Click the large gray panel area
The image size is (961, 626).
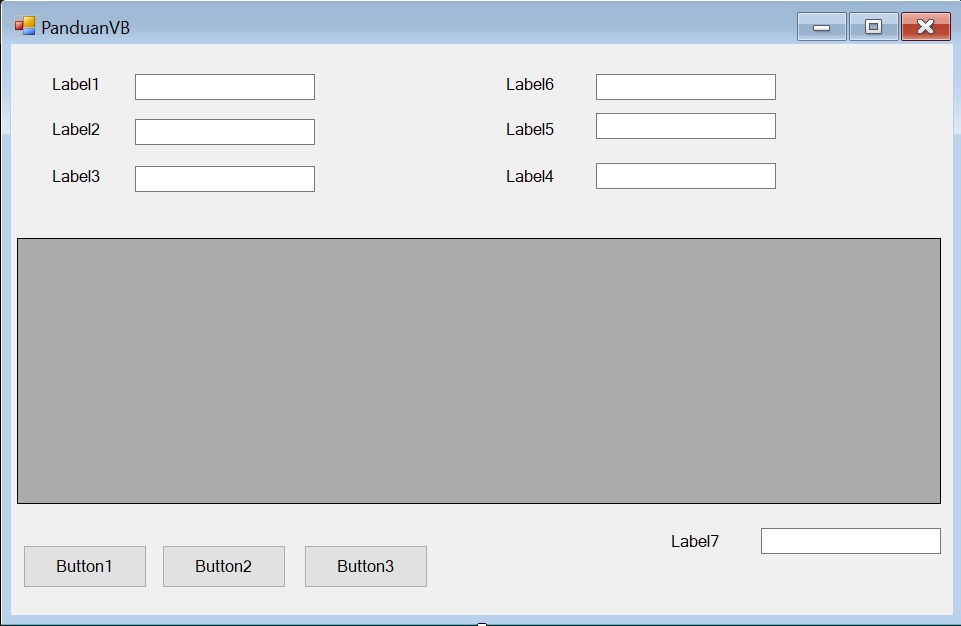click(x=480, y=370)
